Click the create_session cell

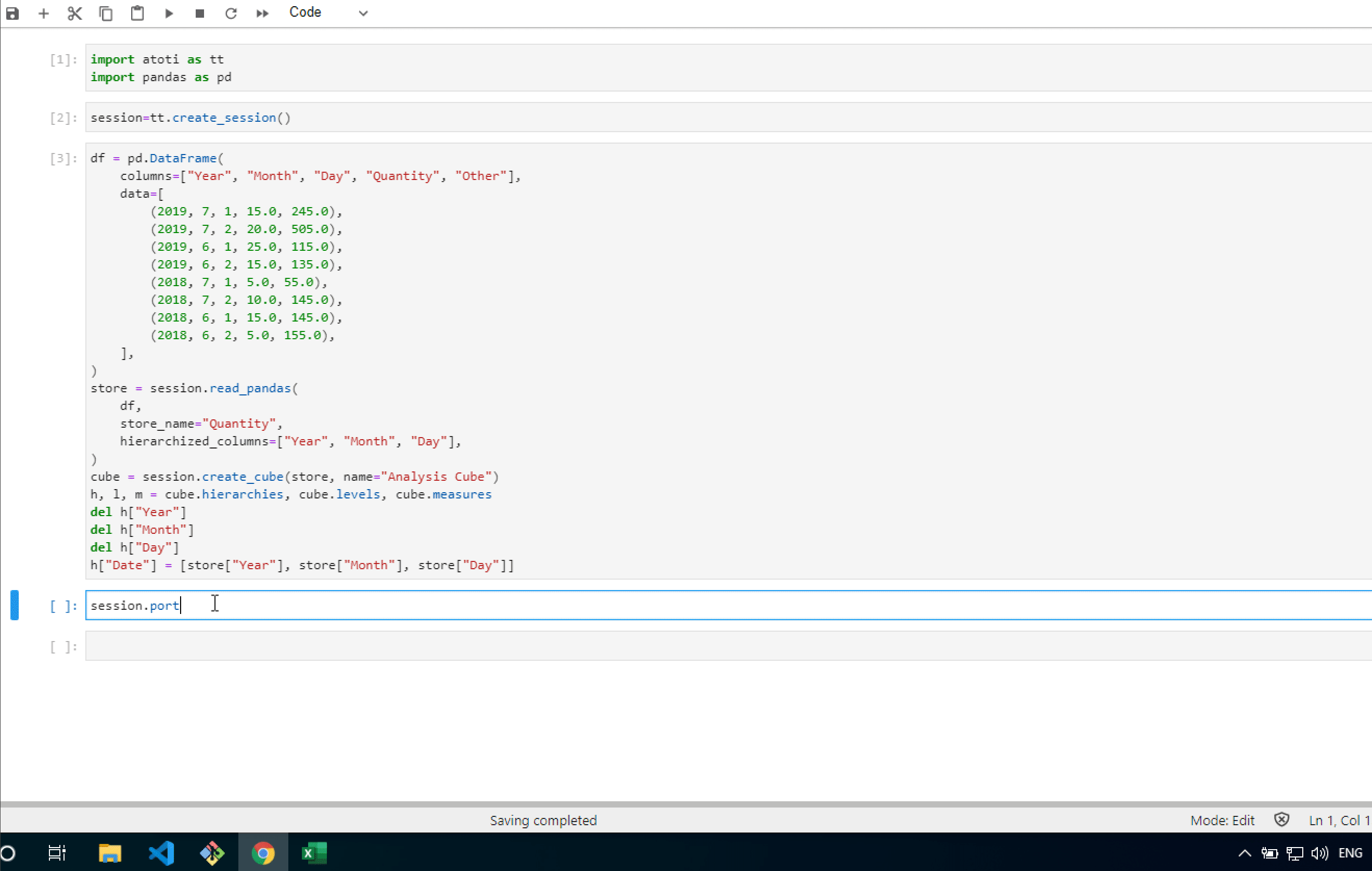pos(684,118)
